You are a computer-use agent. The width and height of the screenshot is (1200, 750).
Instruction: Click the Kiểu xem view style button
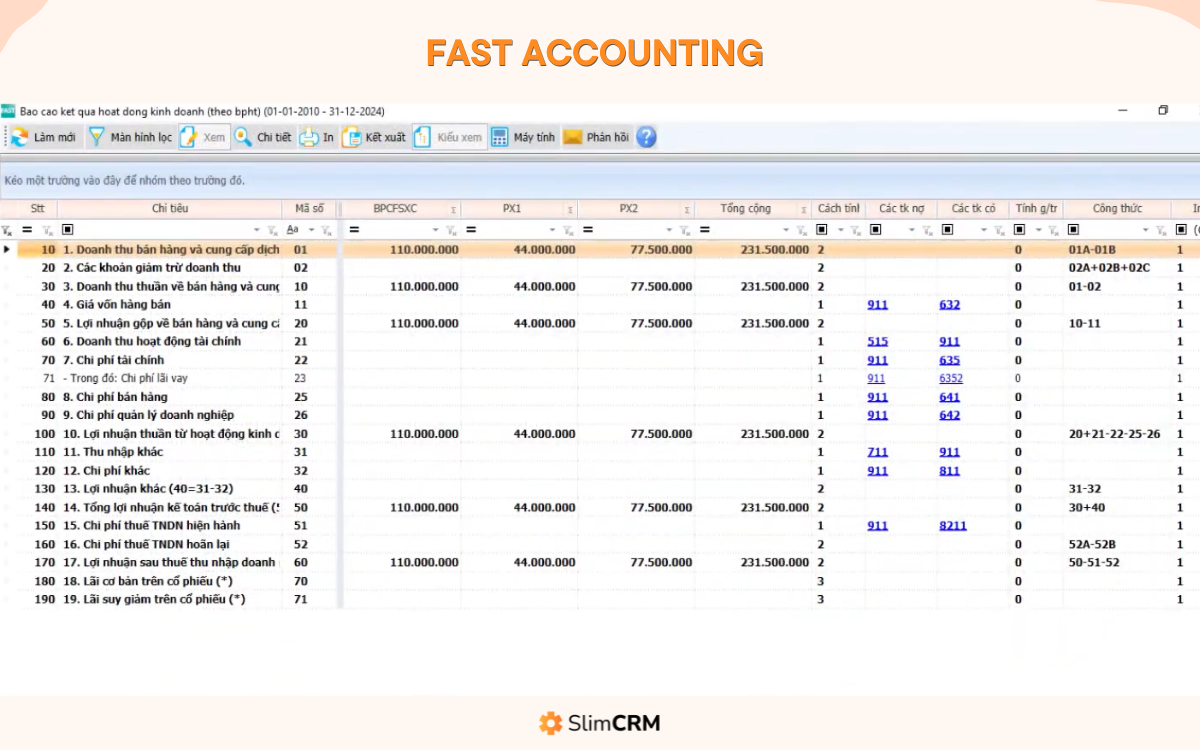click(x=449, y=137)
